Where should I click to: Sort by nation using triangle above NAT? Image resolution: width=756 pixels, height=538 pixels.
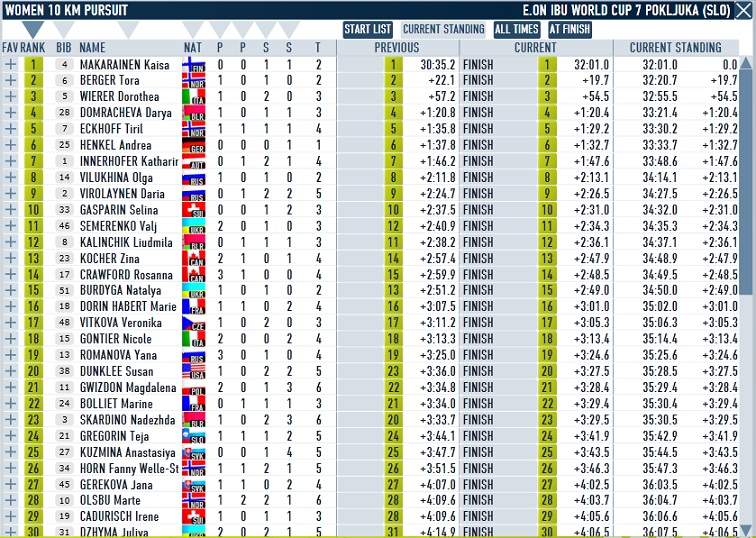pyautogui.click(x=192, y=29)
